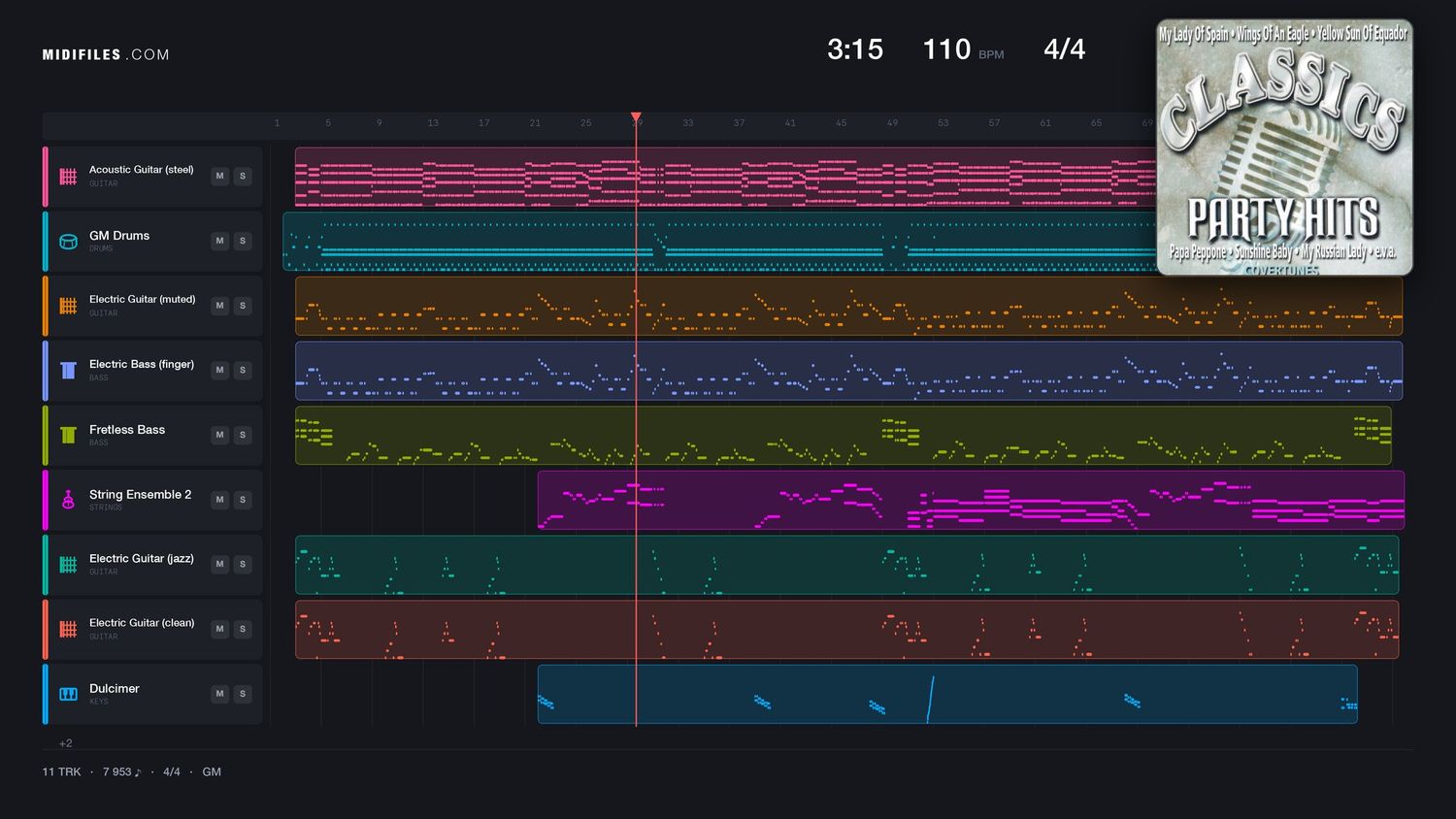Jump to bar 49 on the ruler

point(892,123)
